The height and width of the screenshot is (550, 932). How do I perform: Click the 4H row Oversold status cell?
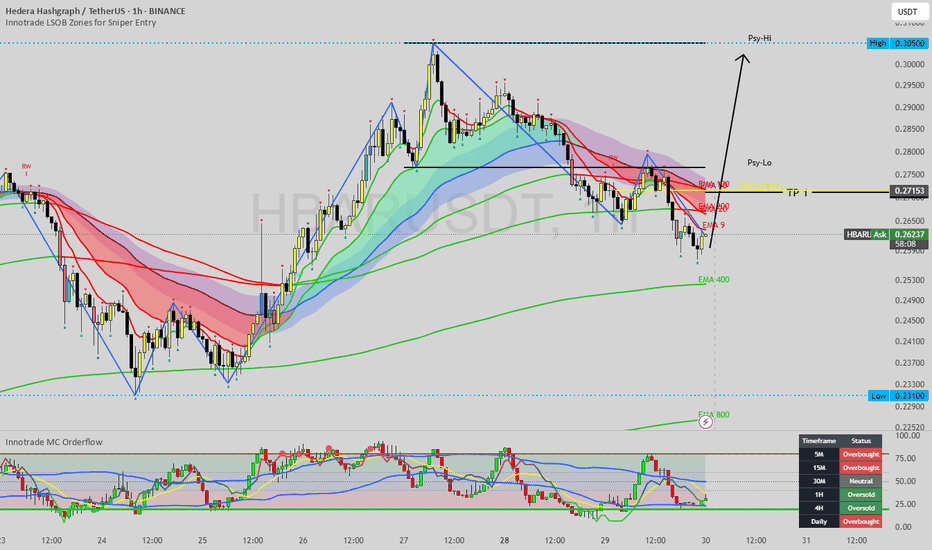tap(861, 508)
